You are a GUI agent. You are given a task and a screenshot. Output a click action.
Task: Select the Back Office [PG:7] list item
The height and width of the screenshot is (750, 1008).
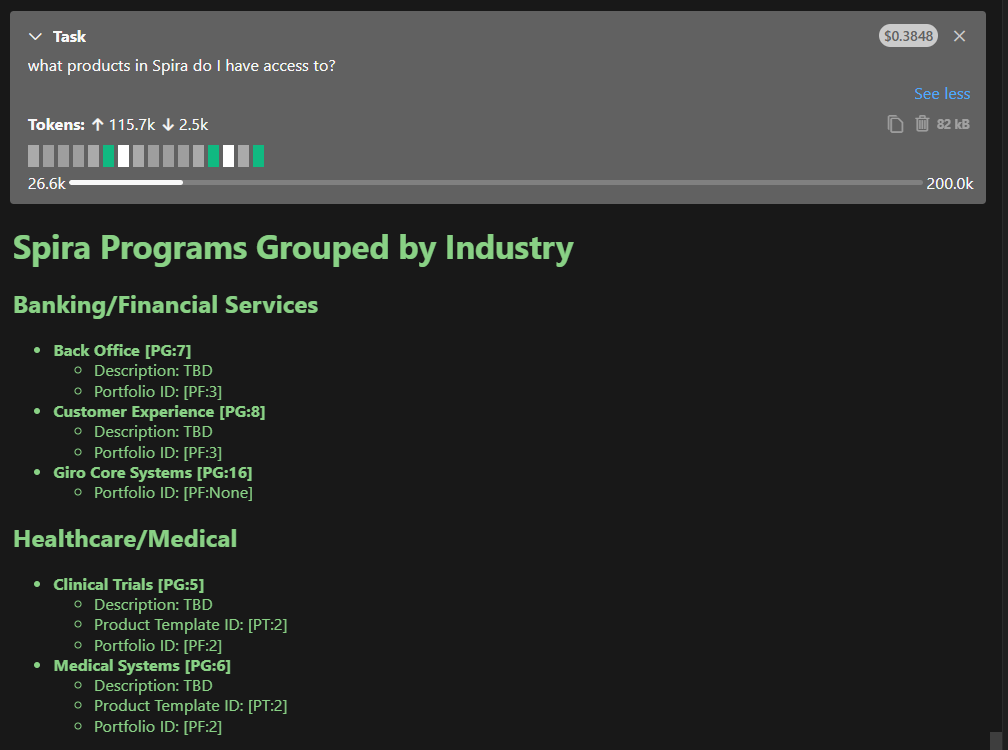tap(122, 351)
